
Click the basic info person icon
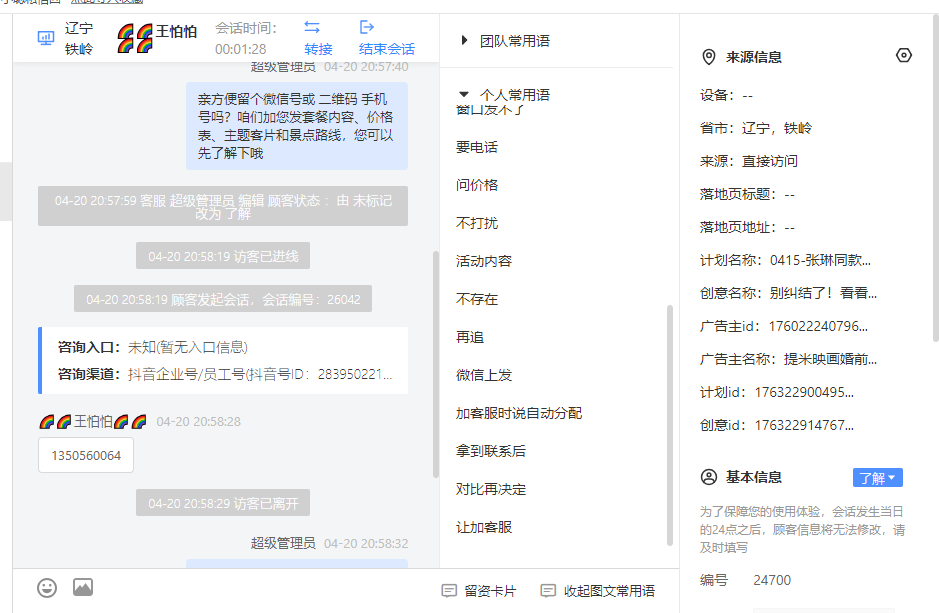(x=708, y=477)
